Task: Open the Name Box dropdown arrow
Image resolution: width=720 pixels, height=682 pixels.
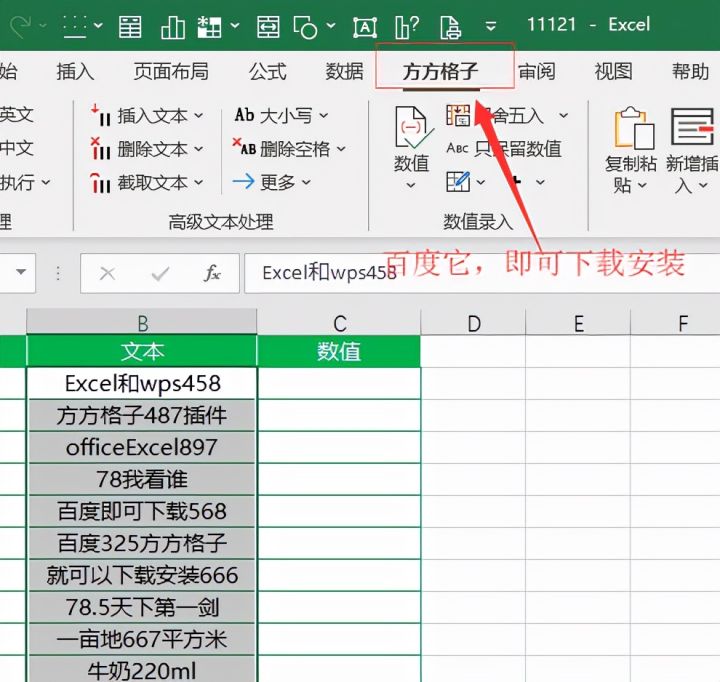Action: click(21, 272)
